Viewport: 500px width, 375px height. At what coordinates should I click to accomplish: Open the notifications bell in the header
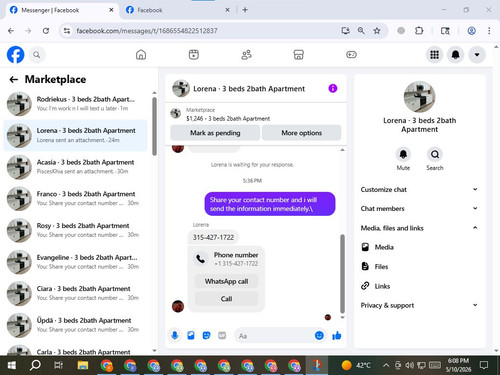click(x=456, y=55)
